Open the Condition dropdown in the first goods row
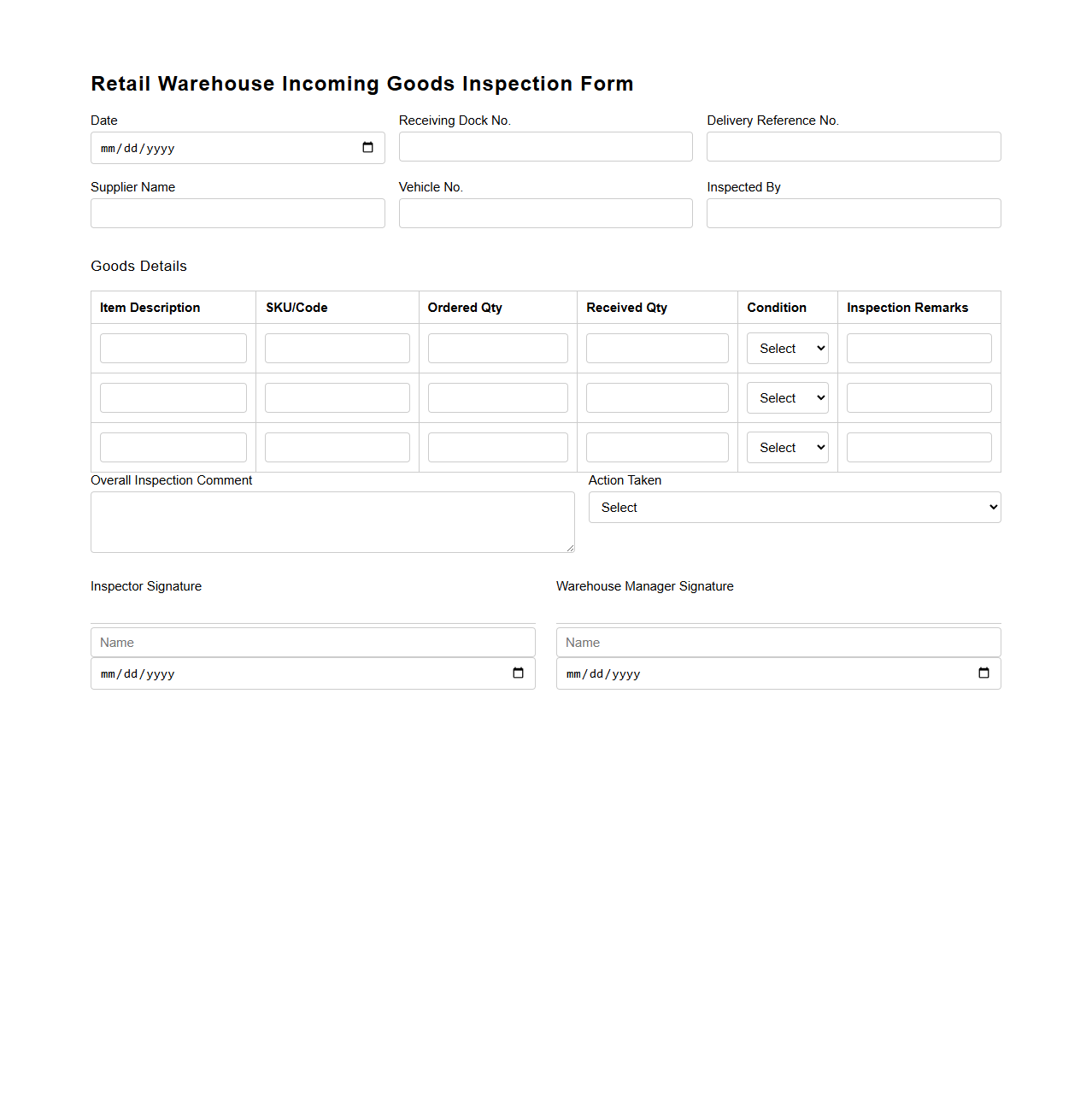 tap(786, 348)
